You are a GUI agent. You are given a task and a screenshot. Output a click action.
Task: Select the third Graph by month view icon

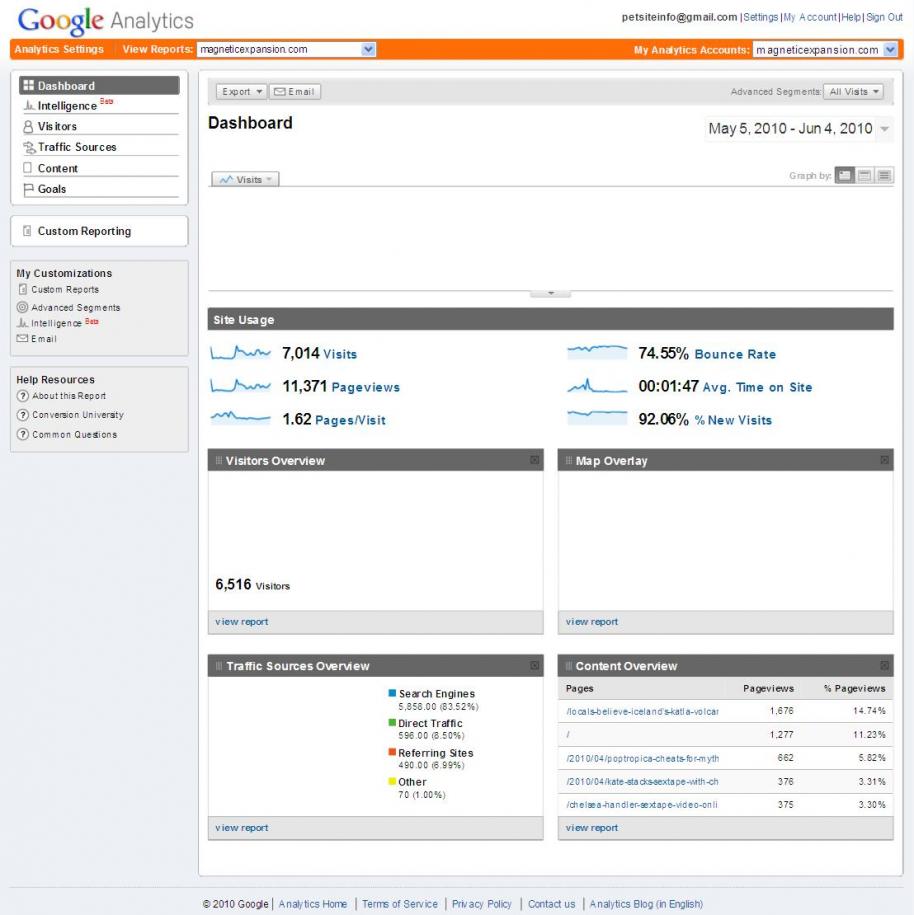884,175
